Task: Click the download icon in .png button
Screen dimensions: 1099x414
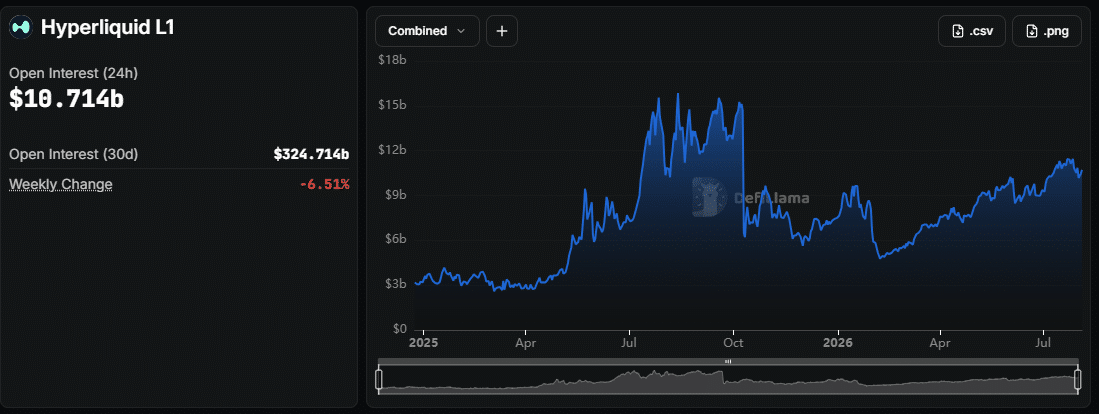Action: (1032, 31)
